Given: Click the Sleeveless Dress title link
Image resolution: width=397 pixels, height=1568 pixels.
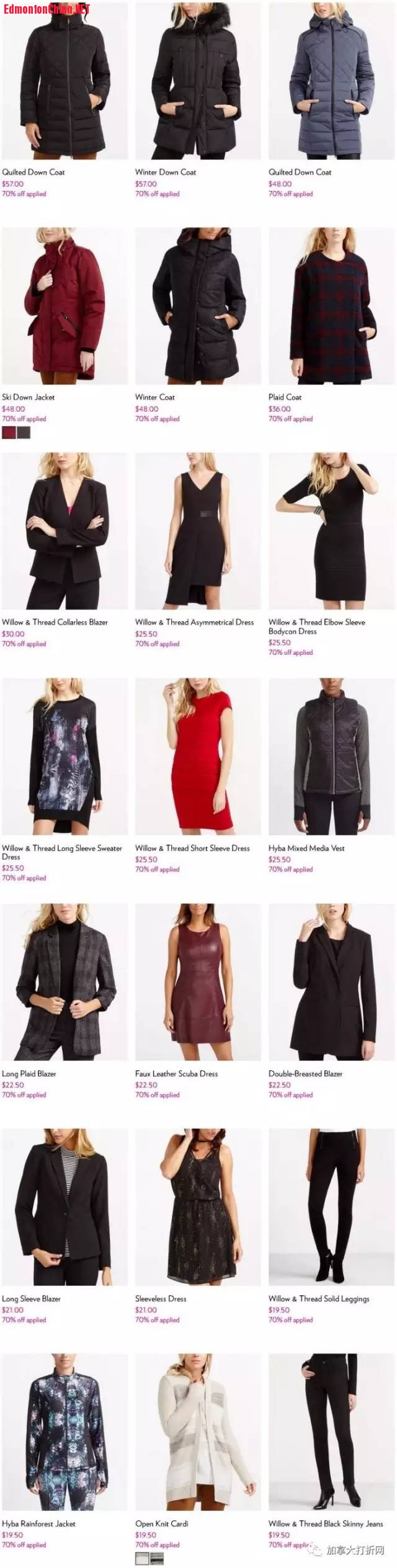Looking at the screenshot, I should coord(161,1299).
